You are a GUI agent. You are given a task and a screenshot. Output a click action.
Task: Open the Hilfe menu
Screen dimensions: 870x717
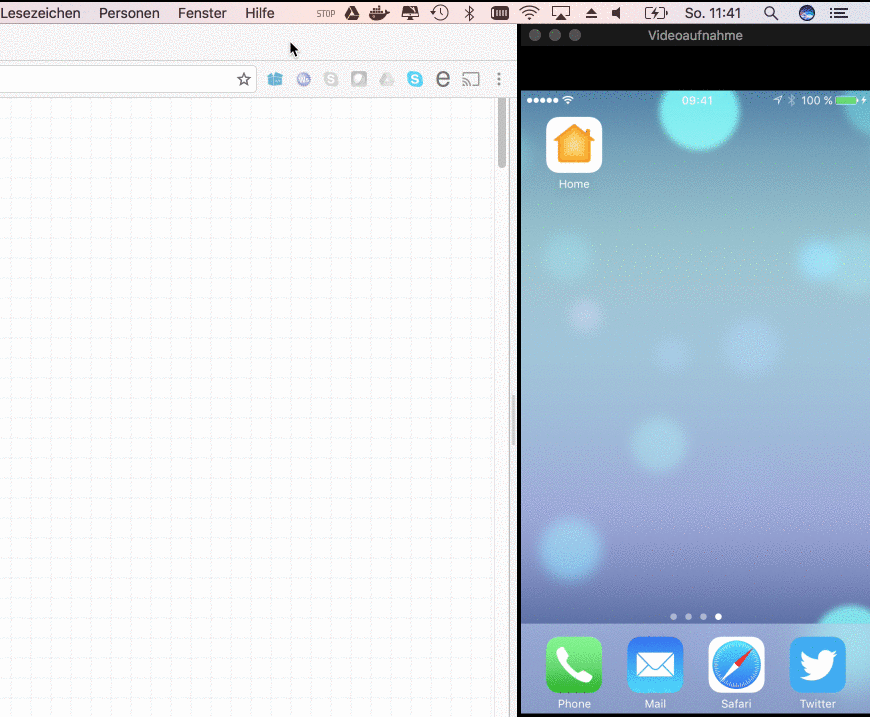click(x=260, y=13)
